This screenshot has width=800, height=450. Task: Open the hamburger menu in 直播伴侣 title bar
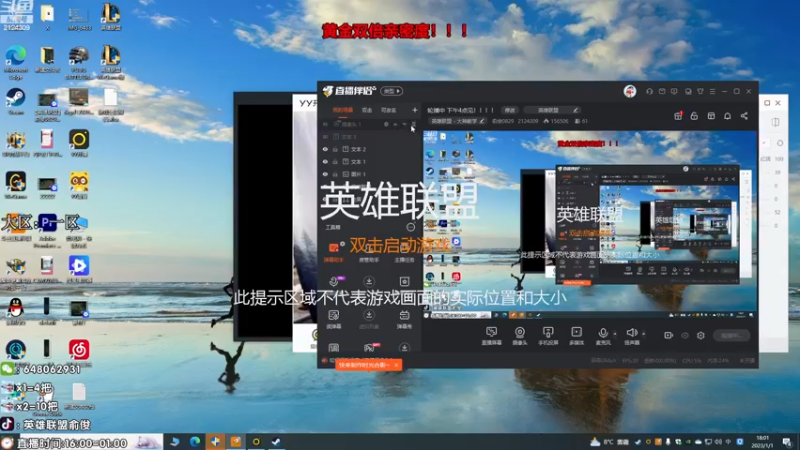click(x=712, y=91)
